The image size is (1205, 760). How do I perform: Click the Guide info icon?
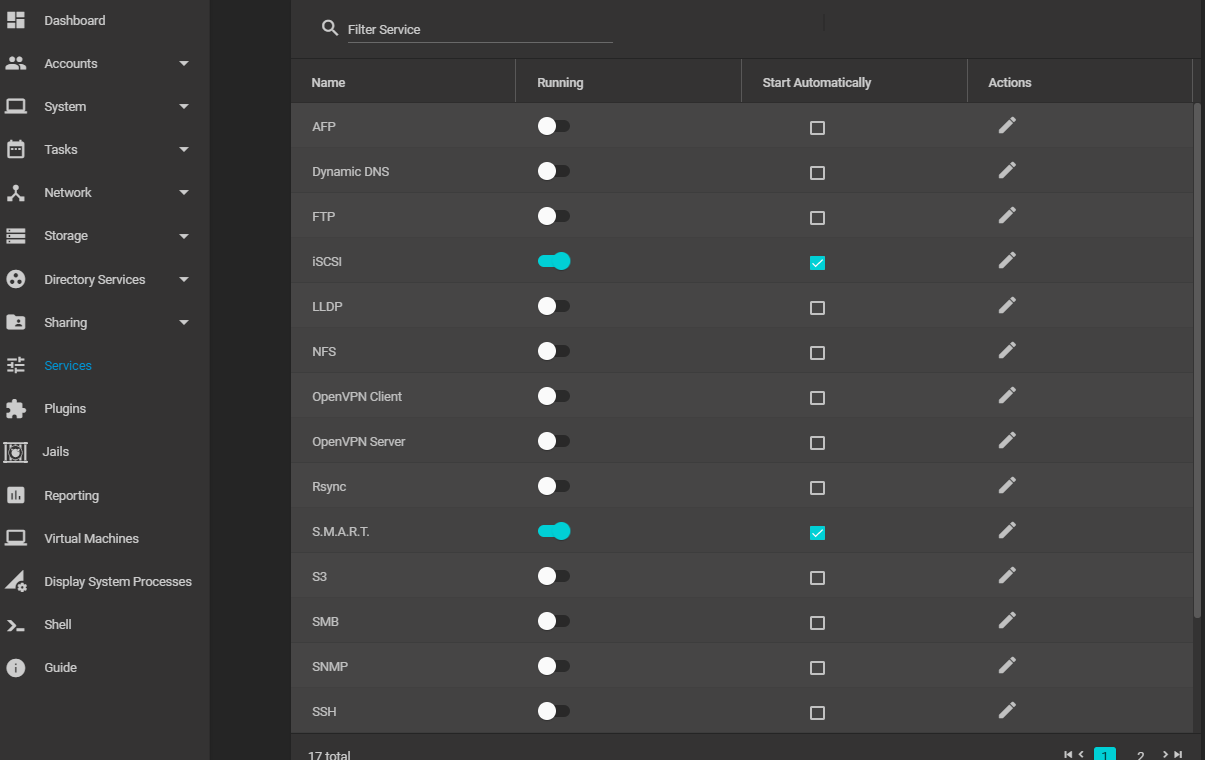[x=16, y=668]
